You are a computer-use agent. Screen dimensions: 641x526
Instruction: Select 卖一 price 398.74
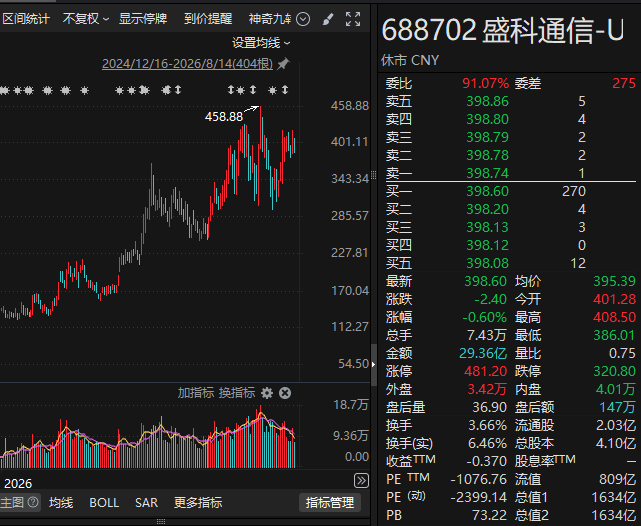coord(487,173)
